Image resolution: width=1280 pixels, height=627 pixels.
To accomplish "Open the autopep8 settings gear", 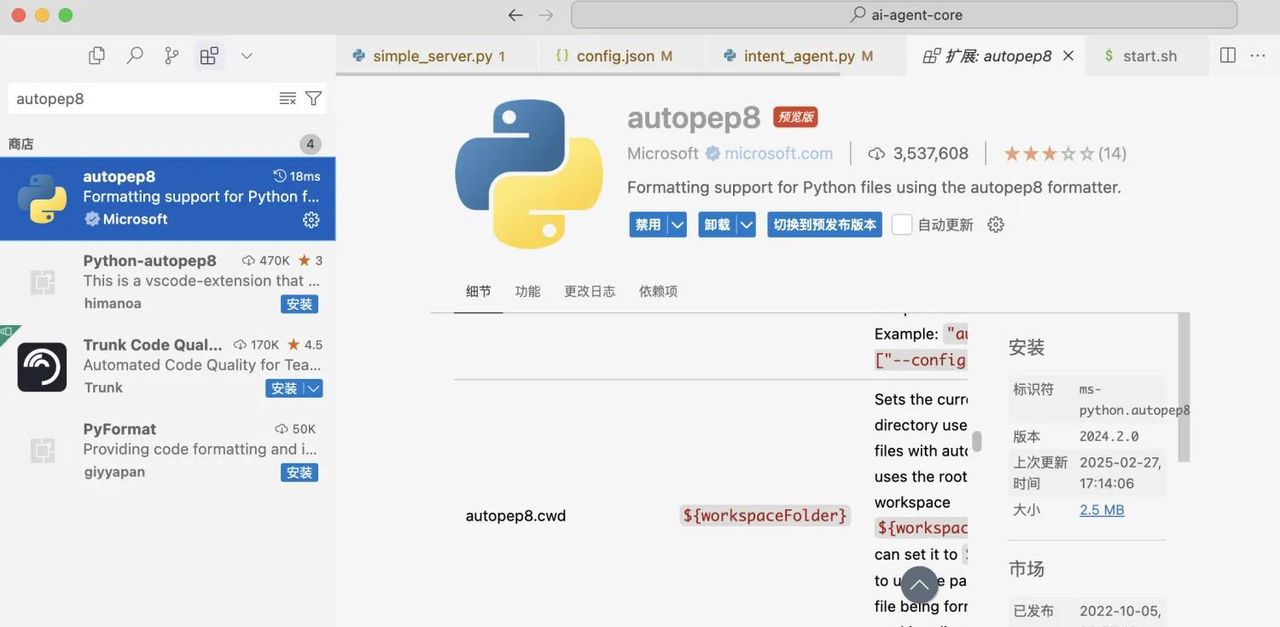I will (995, 224).
